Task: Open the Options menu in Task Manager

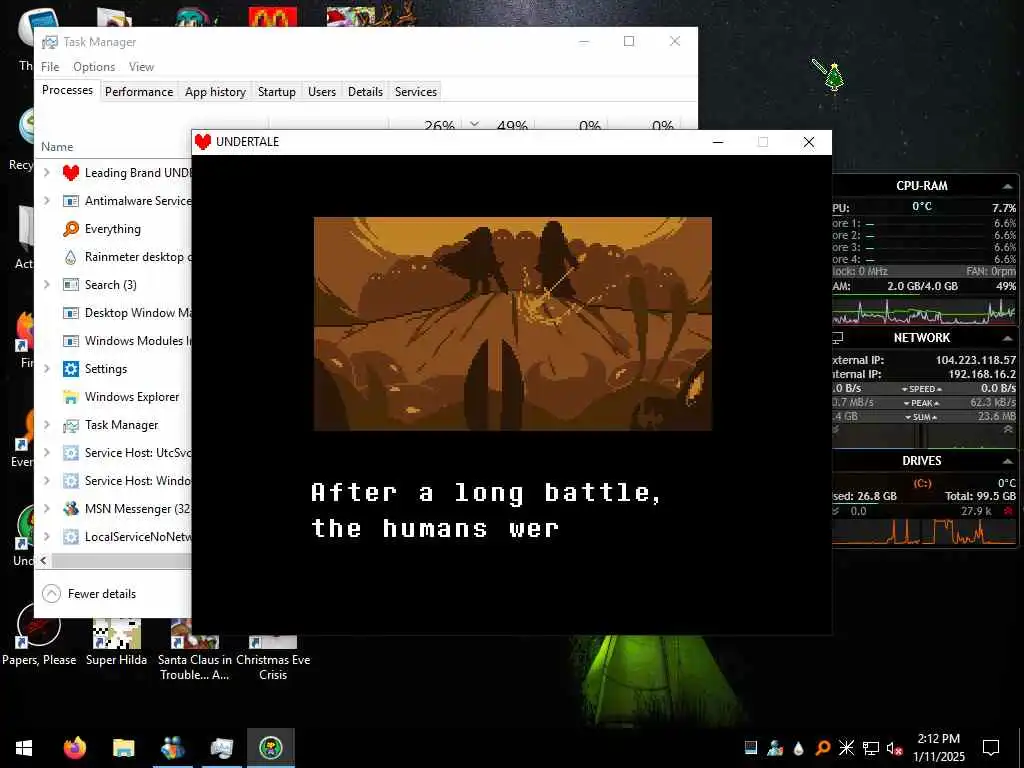Action: pos(94,67)
